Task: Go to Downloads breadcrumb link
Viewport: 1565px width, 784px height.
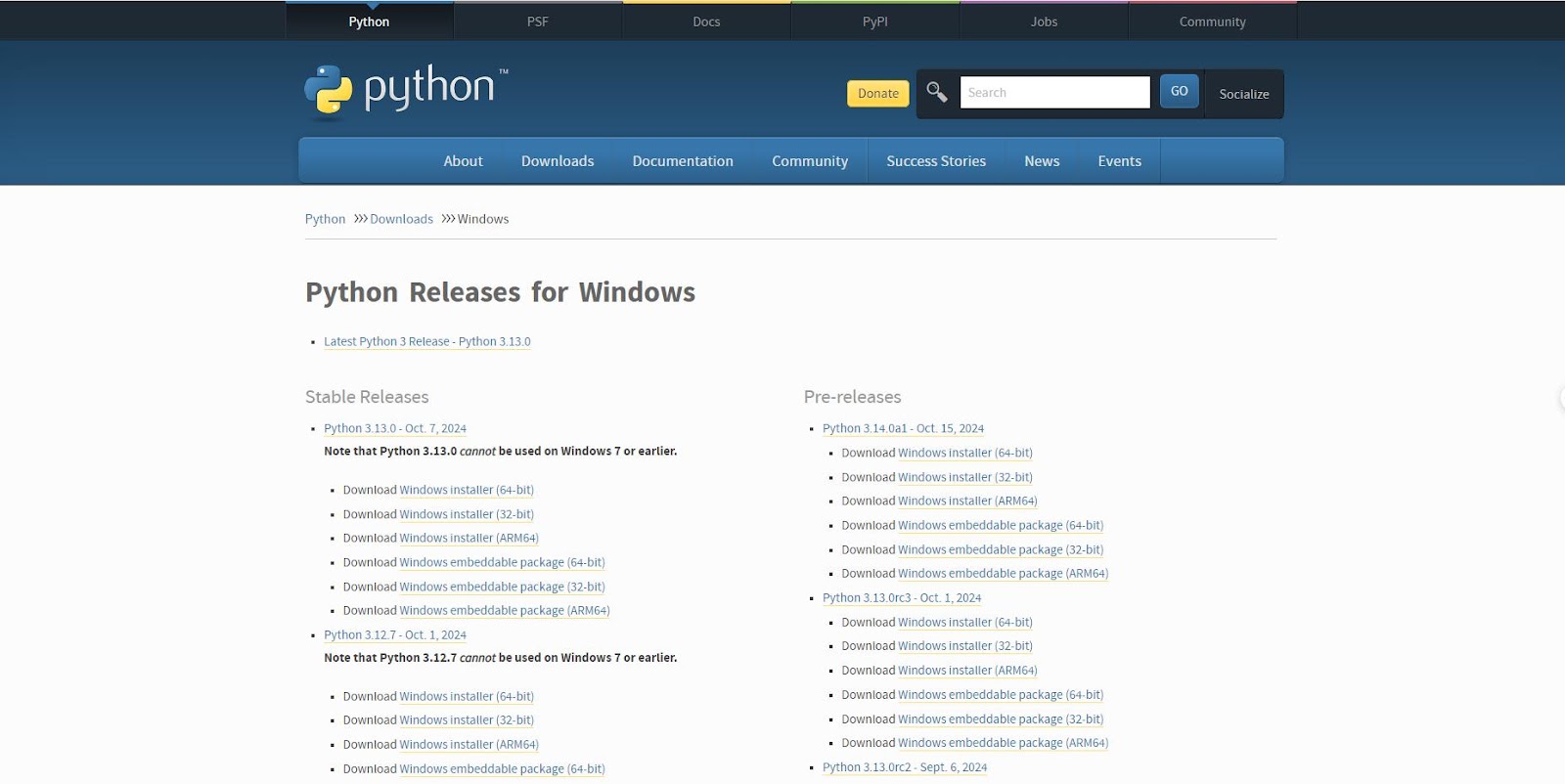Action: 401,219
